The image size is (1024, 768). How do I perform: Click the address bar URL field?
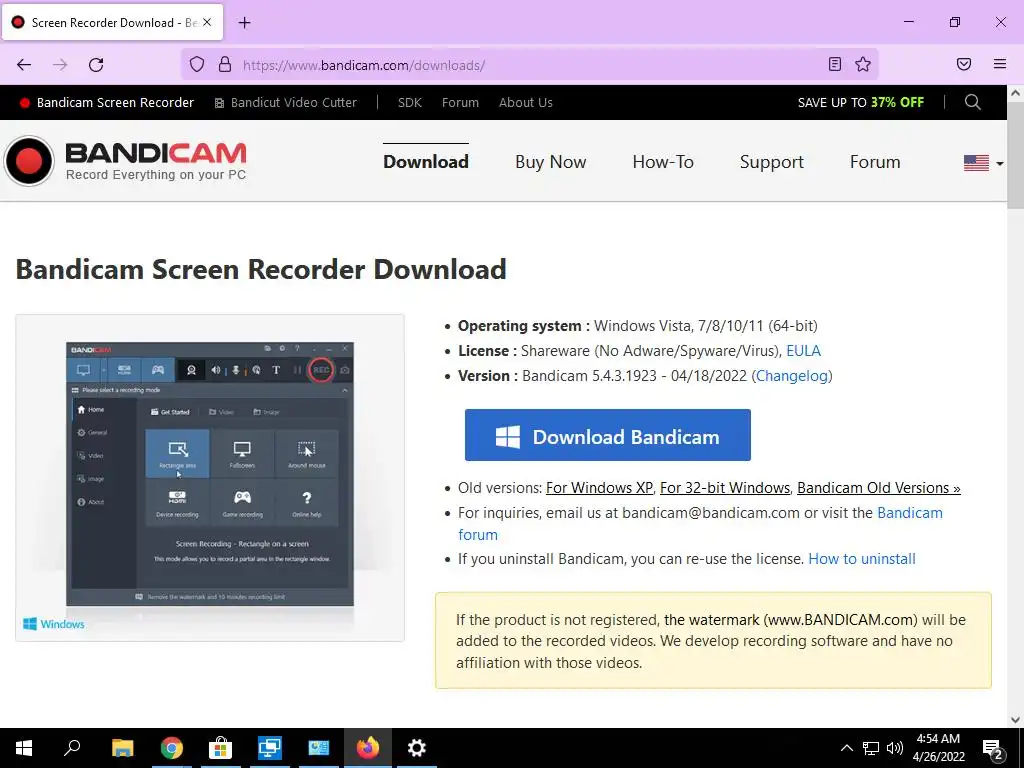pos(529,65)
